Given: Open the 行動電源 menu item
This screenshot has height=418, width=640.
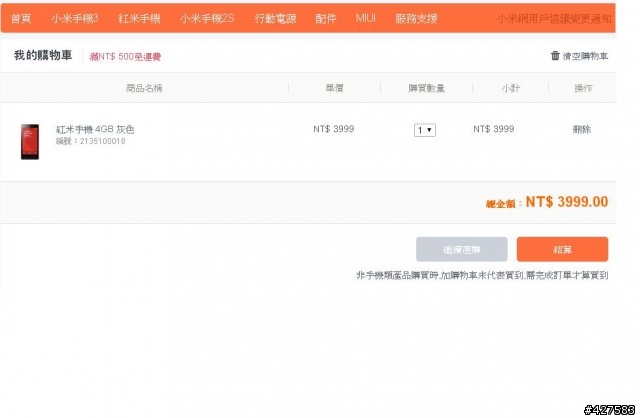Looking at the screenshot, I should tap(276, 18).
